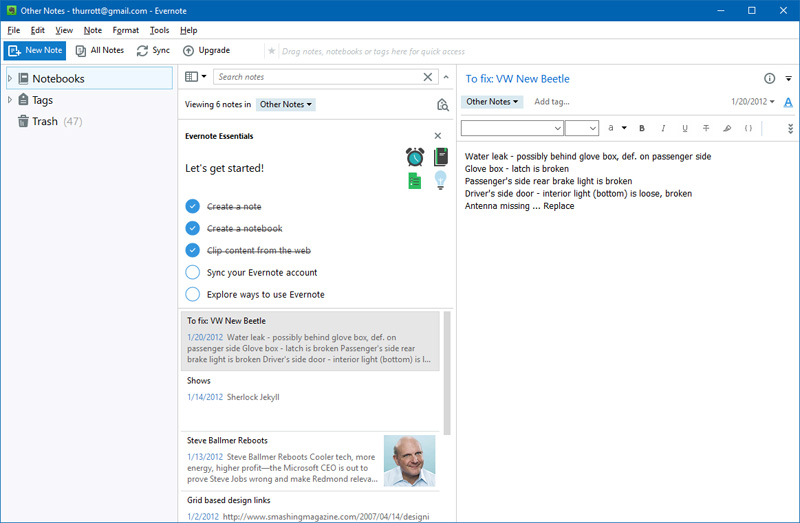Screen dimensions: 800x523
Task: Check the 'Explore ways to use Evernote' circle
Action: [x=193, y=294]
